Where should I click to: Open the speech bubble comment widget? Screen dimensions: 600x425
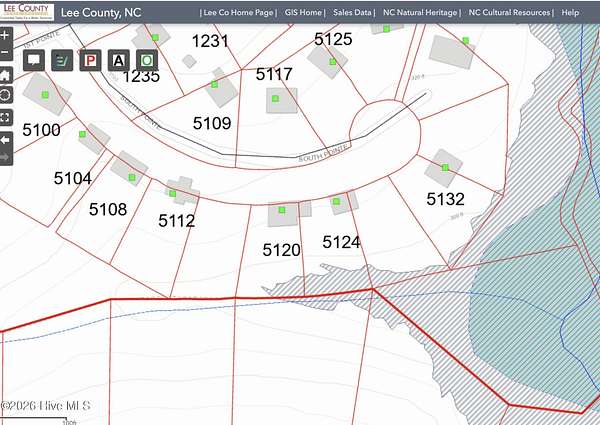33,59
